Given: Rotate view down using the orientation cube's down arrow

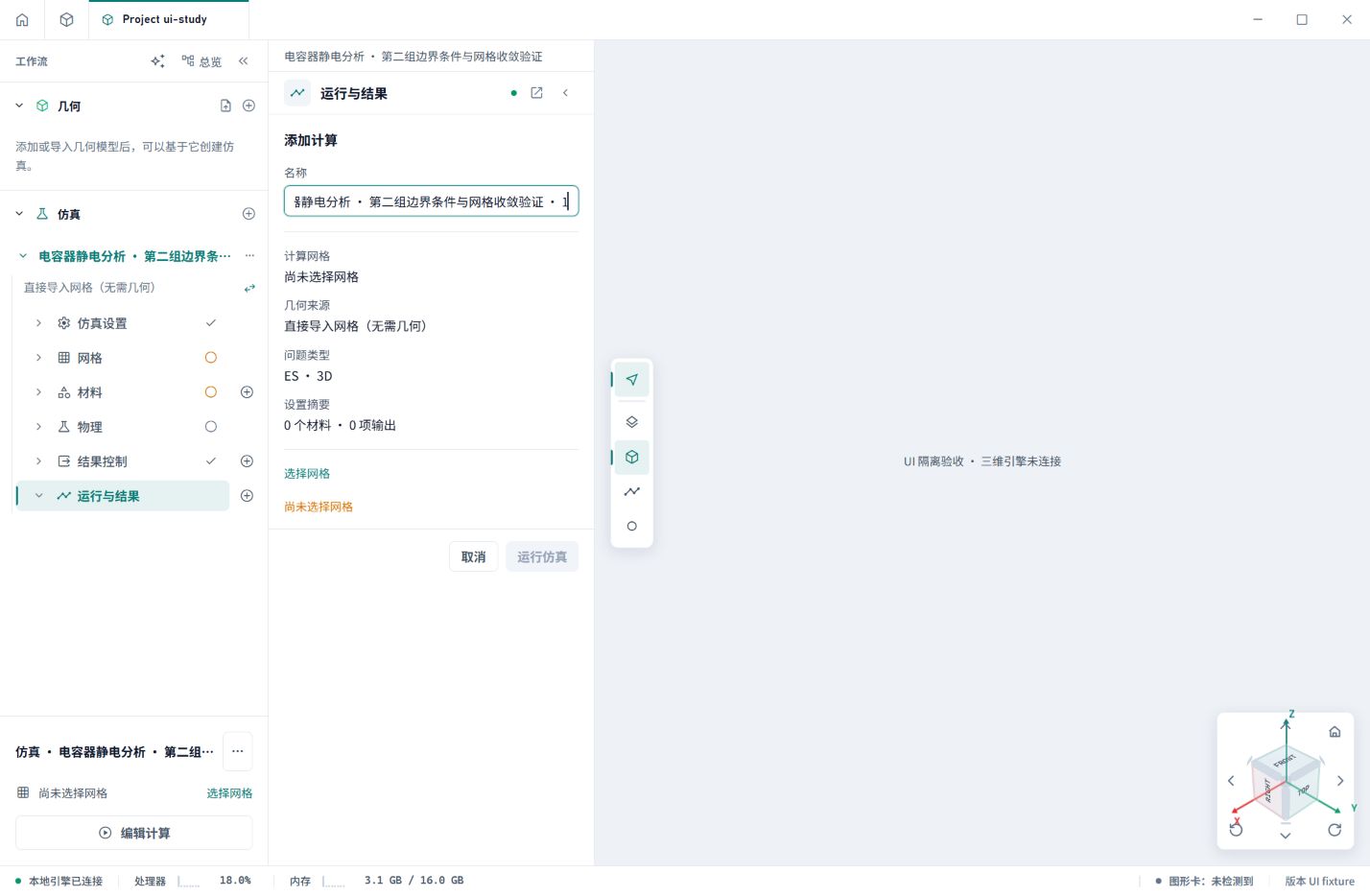Looking at the screenshot, I should [x=1286, y=836].
